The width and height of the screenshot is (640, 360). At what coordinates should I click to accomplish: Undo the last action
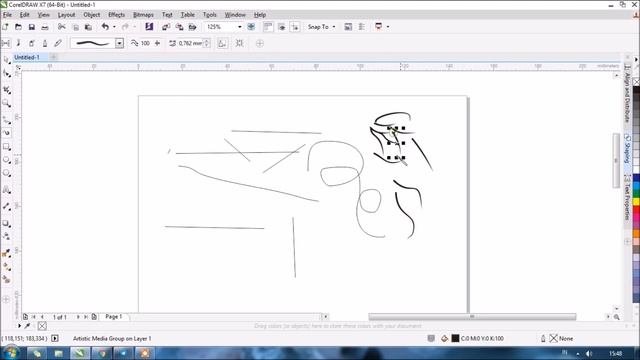point(105,27)
